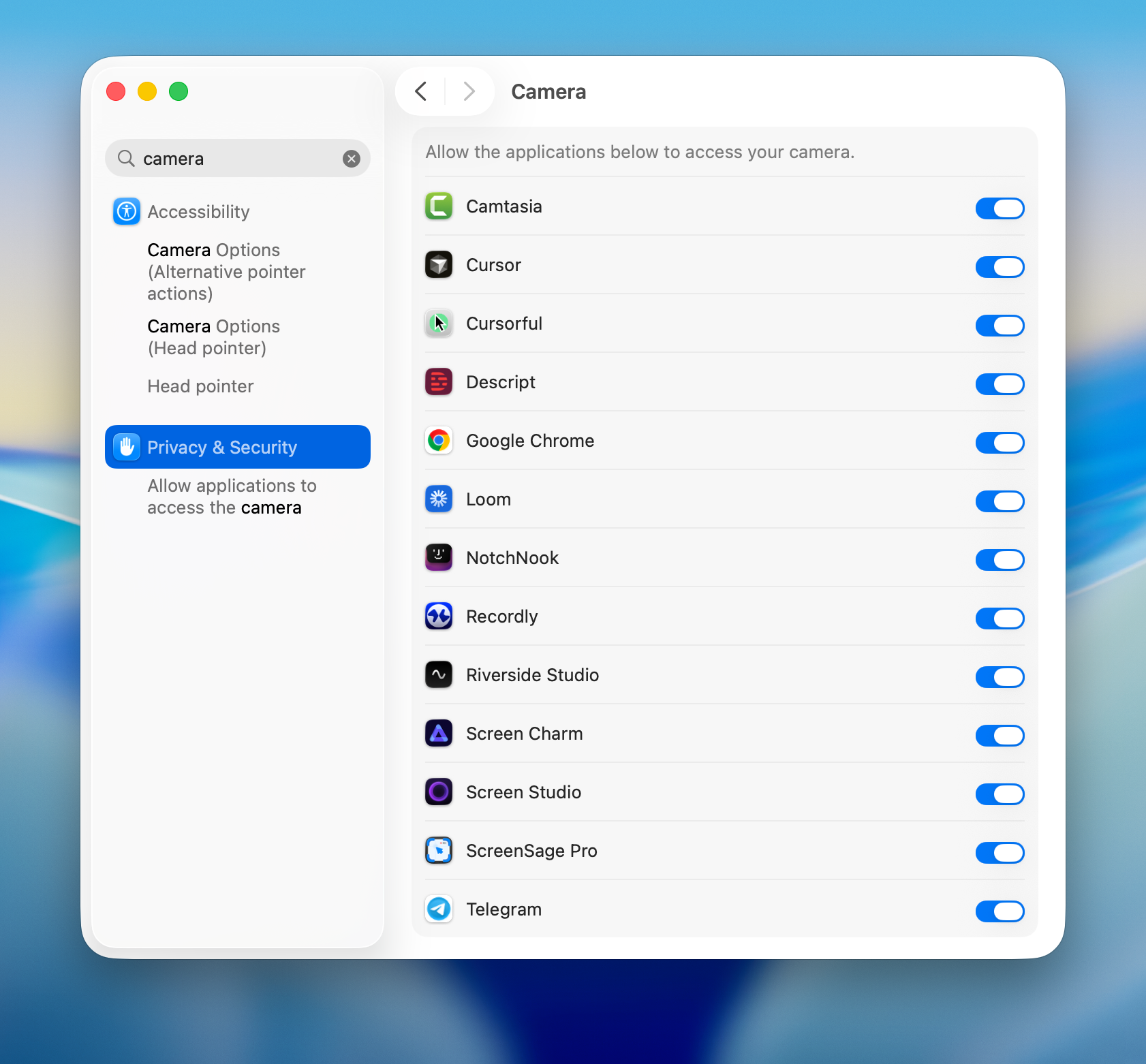Turn off Screen Studio camera access
The width and height of the screenshot is (1146, 1064).
tap(1000, 794)
